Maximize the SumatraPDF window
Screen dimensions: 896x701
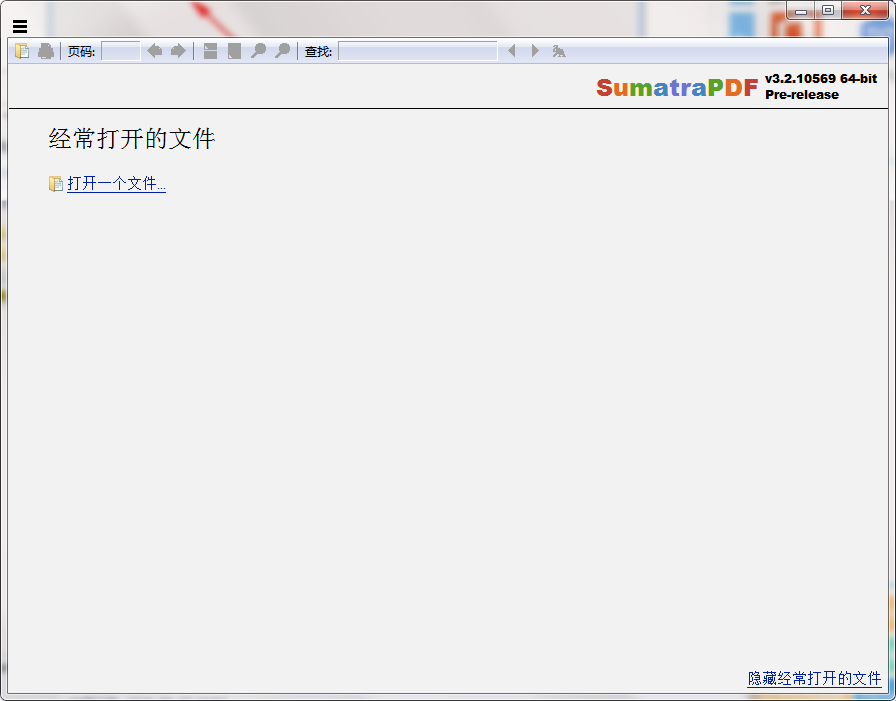pos(827,10)
